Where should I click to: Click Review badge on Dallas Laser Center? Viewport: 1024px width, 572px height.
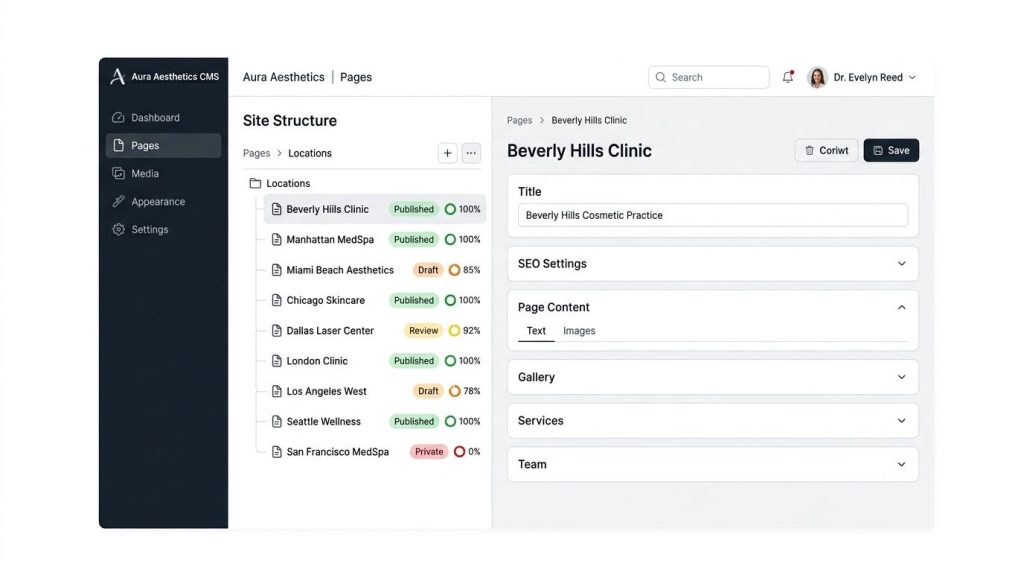point(423,330)
